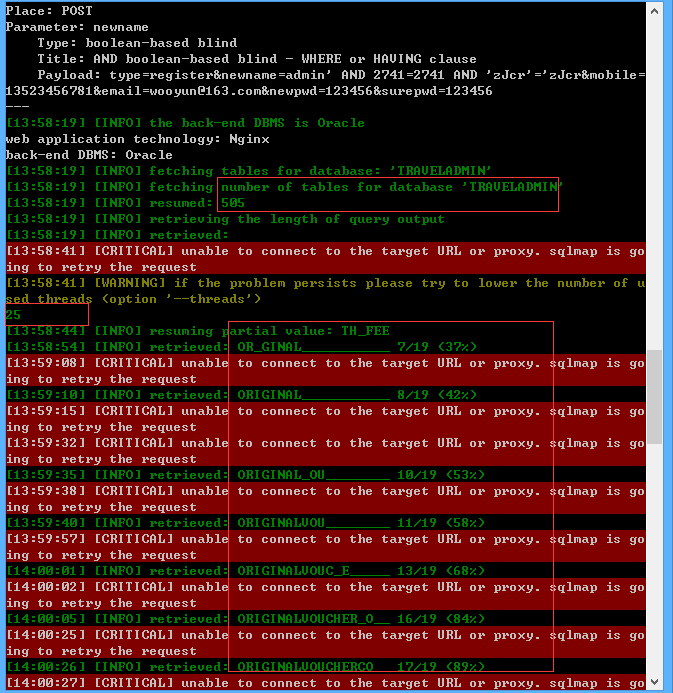
Task: Click 'retrieving the length of query output'
Action: [x=225, y=219]
